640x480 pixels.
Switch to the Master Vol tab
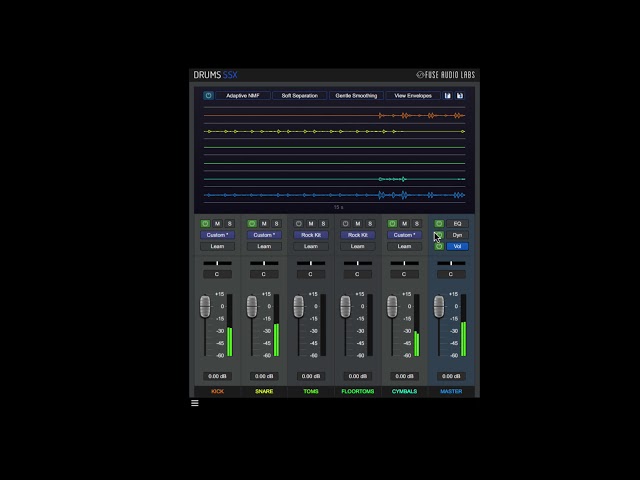click(x=458, y=247)
